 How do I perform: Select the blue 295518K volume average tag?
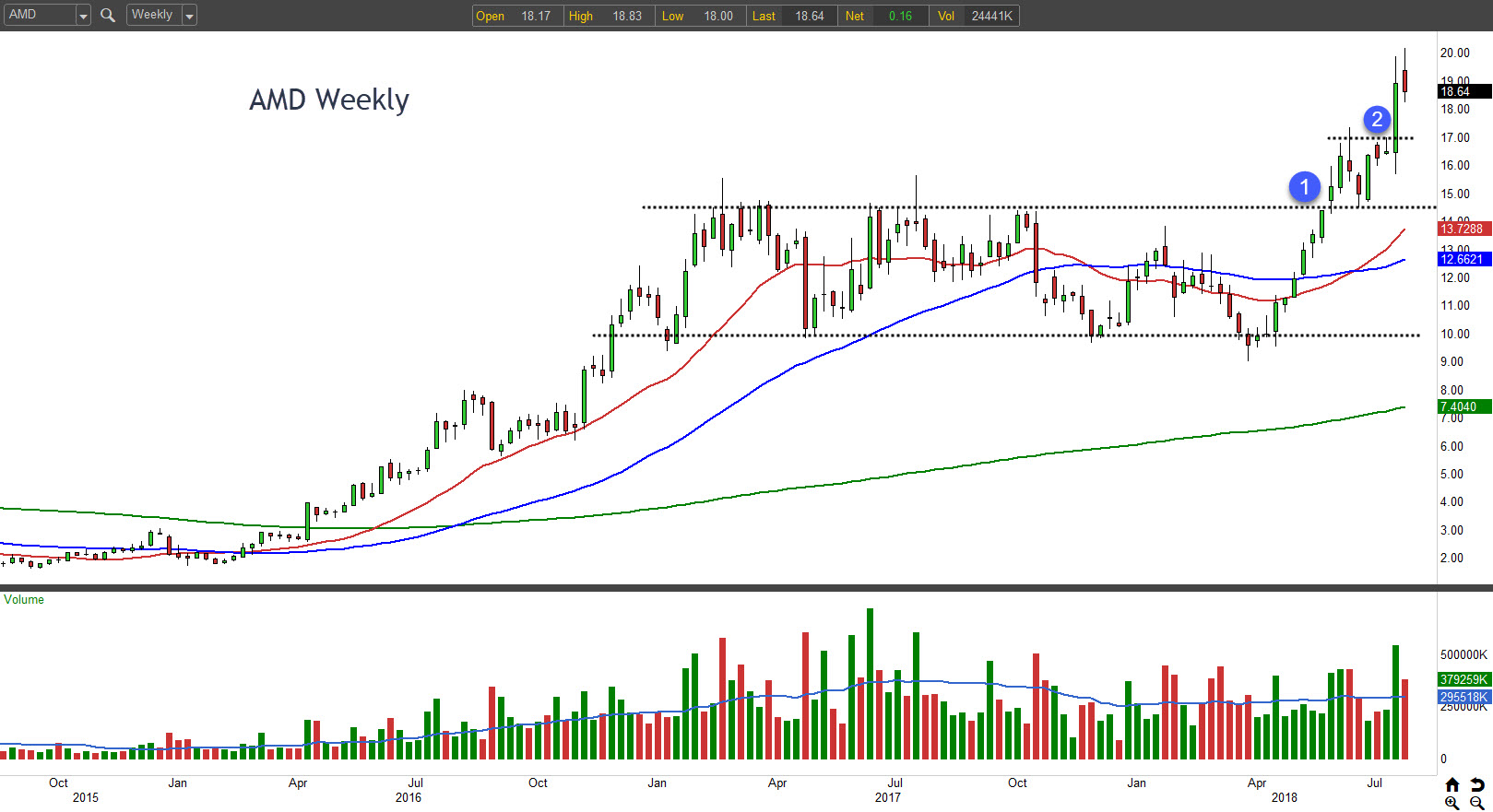tap(1464, 698)
